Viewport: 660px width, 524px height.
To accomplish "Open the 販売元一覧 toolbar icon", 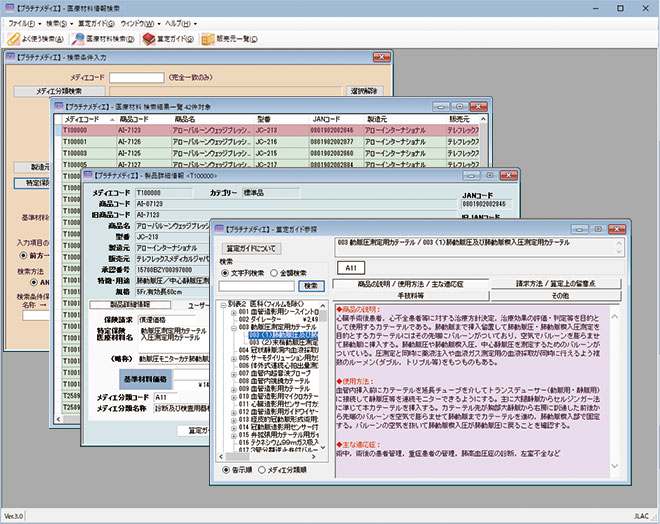I will click(208, 39).
